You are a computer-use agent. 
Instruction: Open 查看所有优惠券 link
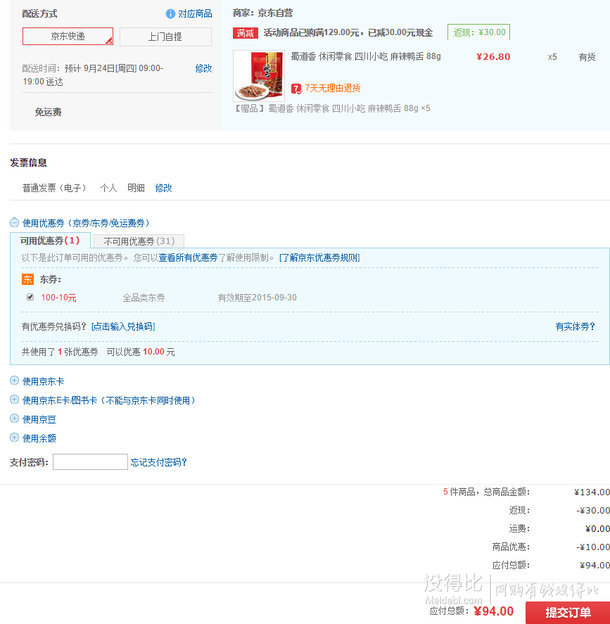188,257
